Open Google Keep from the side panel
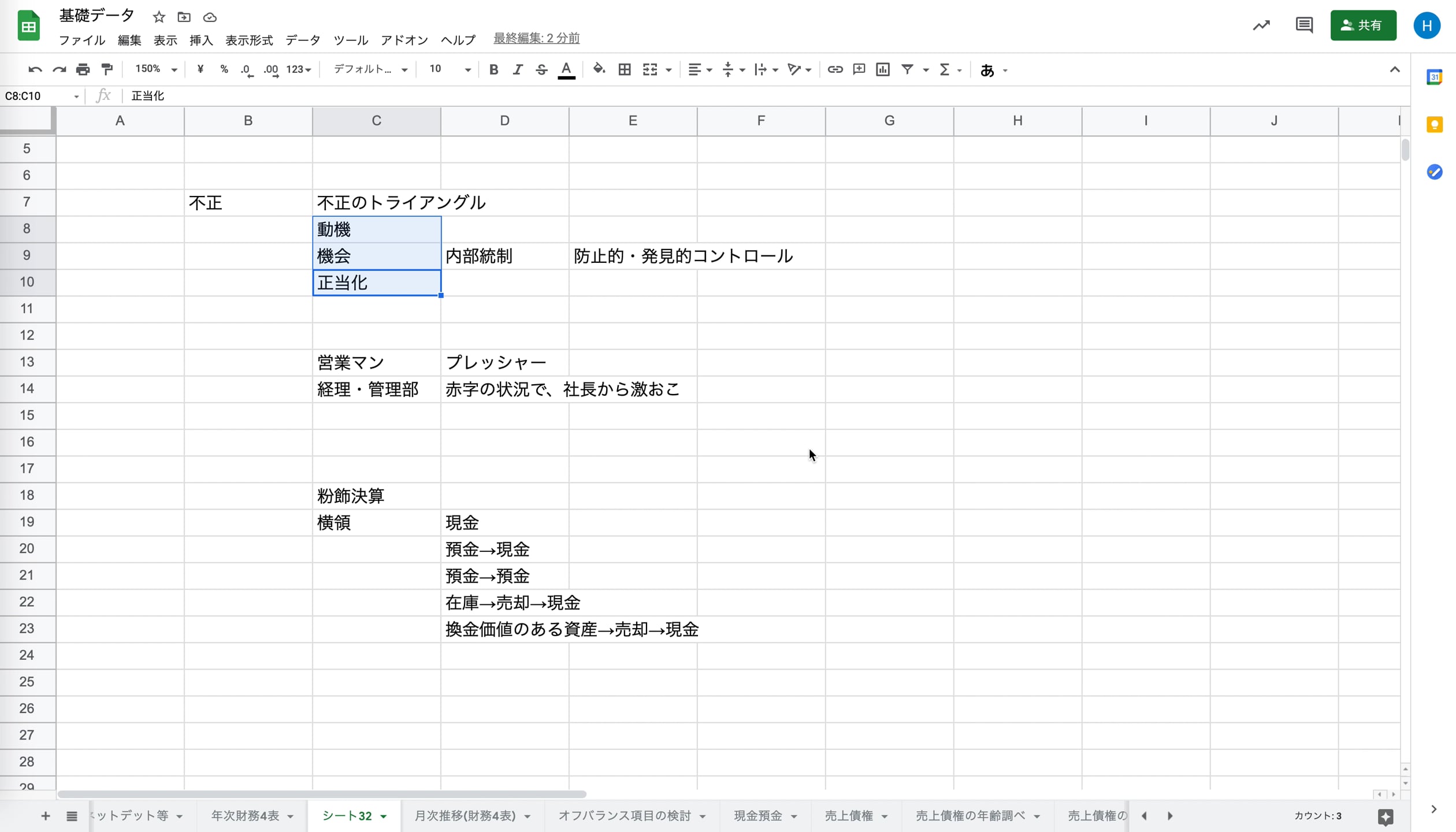1456x832 pixels. click(1435, 124)
